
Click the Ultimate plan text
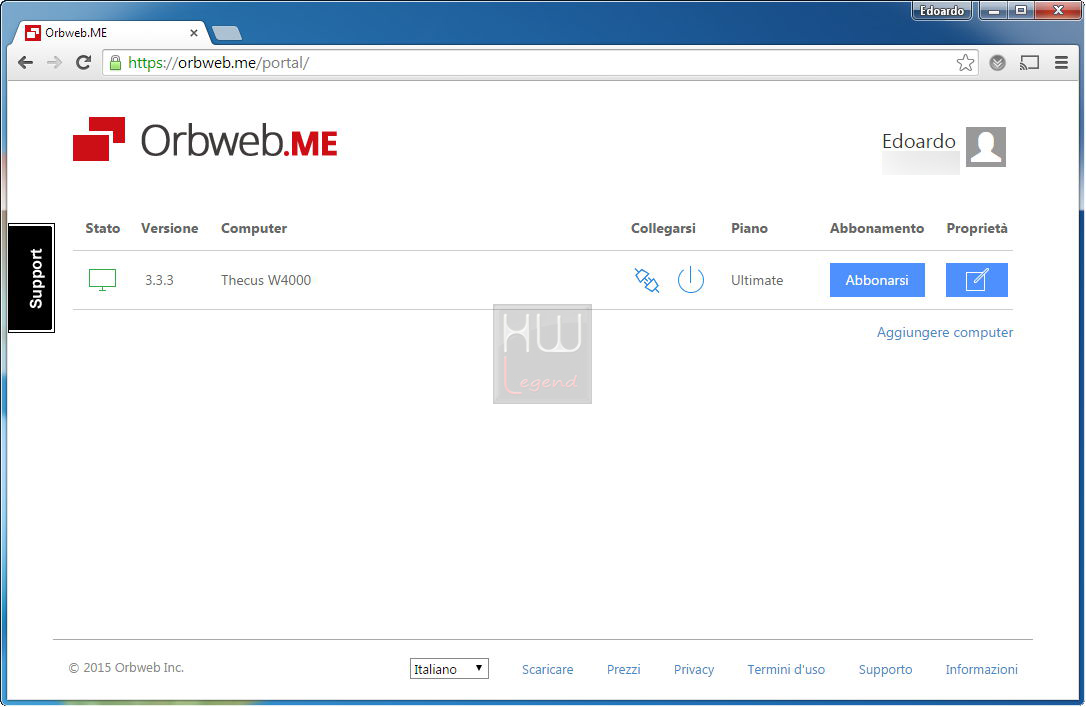click(757, 280)
